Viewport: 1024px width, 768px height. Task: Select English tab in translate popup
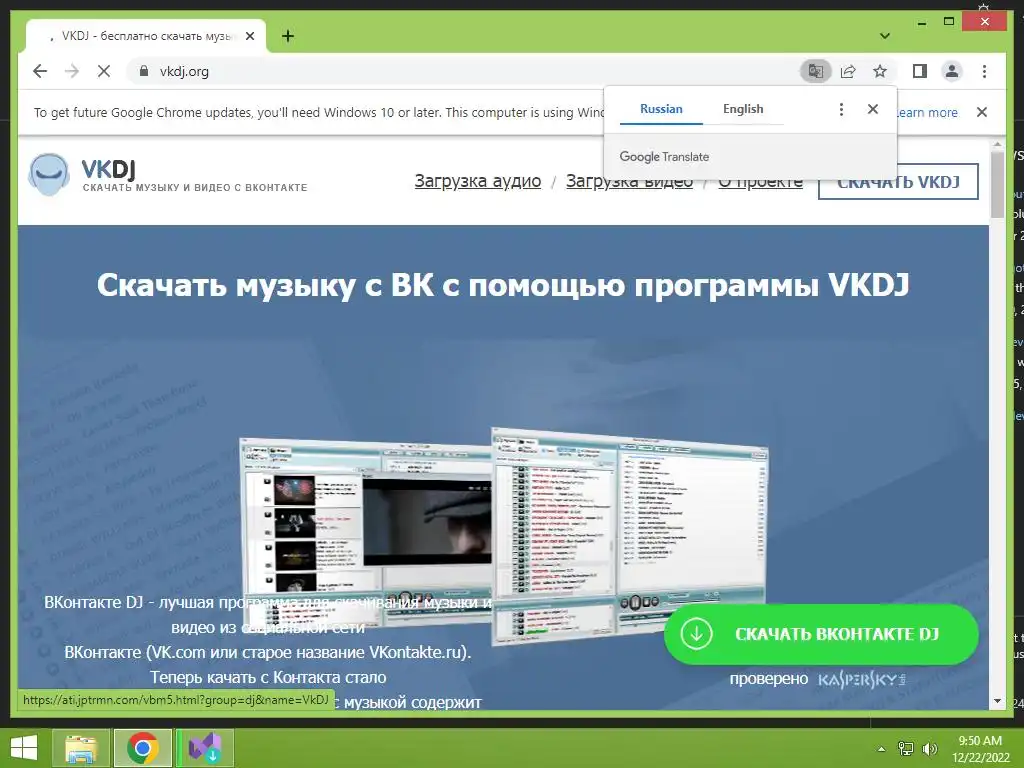point(743,109)
